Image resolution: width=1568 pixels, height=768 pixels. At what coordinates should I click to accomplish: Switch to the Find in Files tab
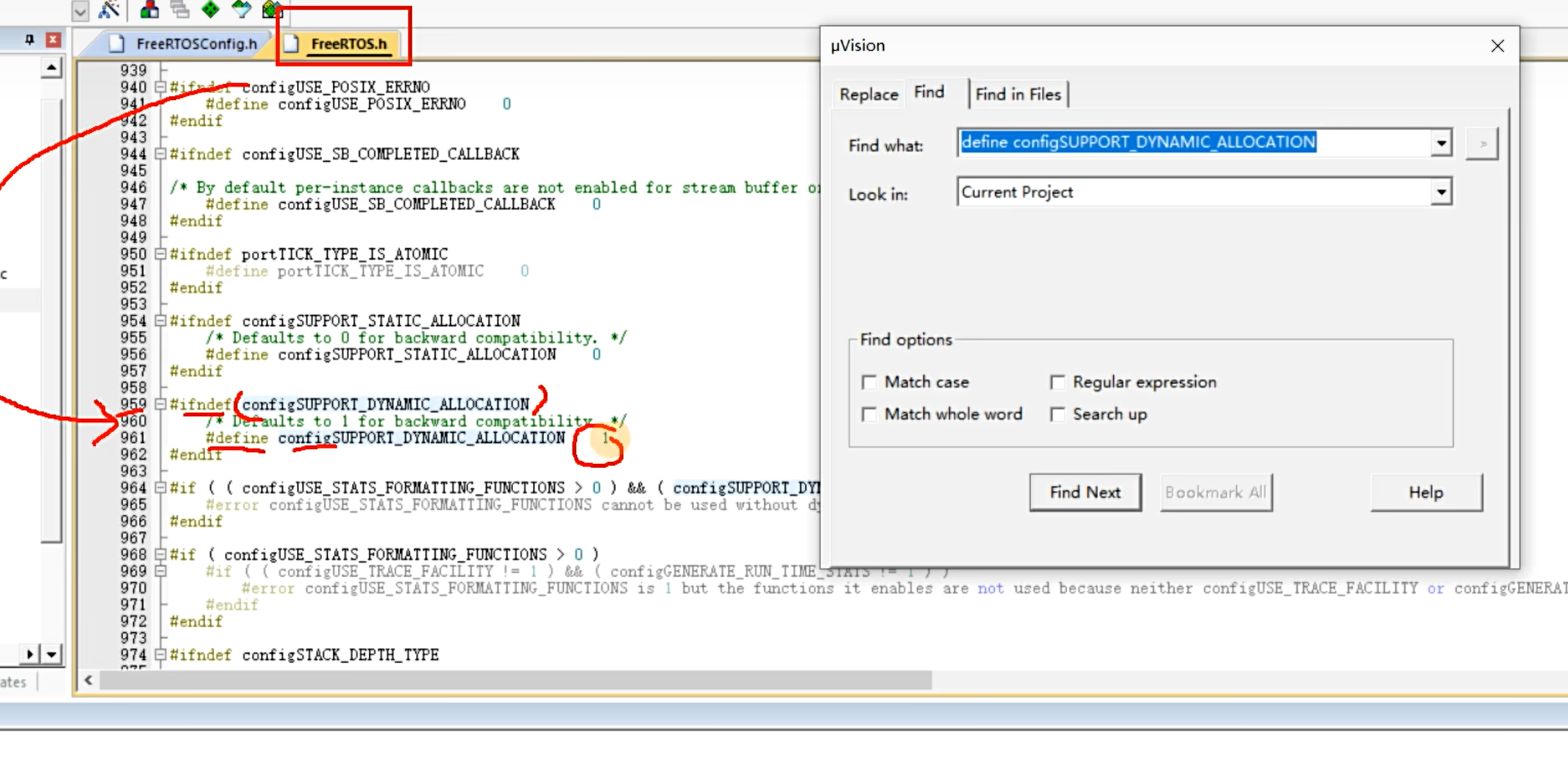(1017, 94)
